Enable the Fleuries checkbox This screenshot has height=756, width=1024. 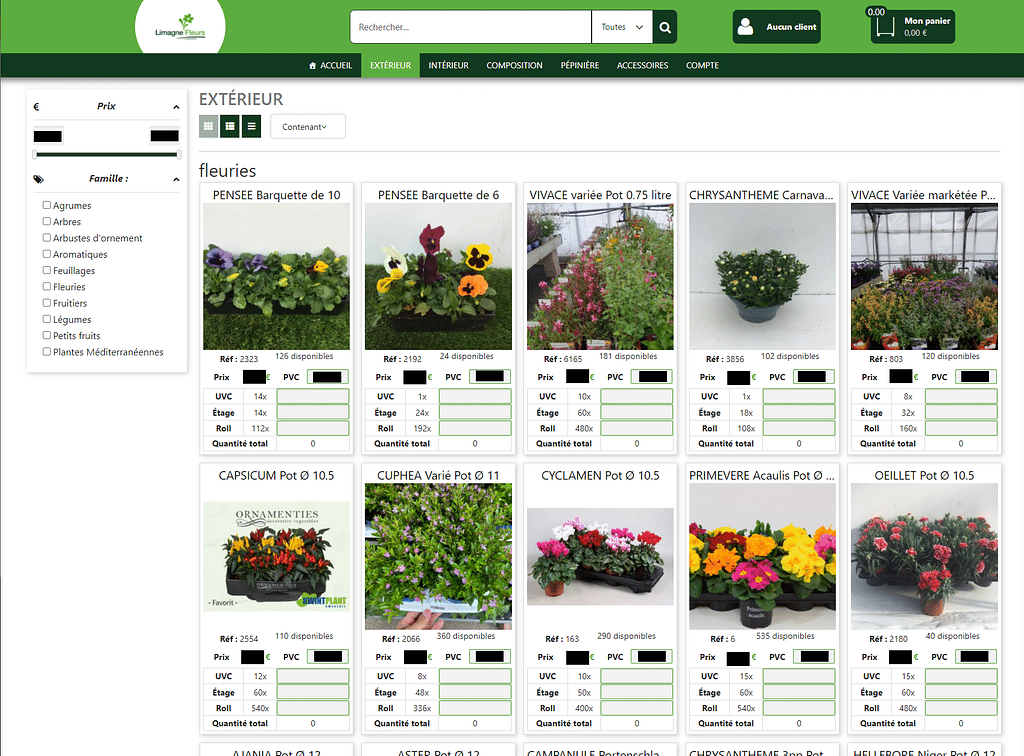coord(47,287)
